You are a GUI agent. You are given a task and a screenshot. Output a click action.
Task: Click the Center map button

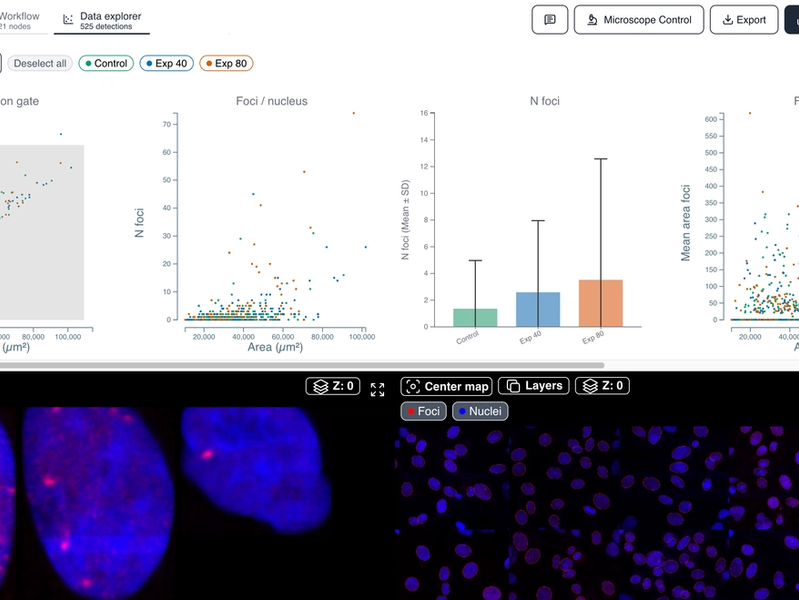(x=446, y=386)
